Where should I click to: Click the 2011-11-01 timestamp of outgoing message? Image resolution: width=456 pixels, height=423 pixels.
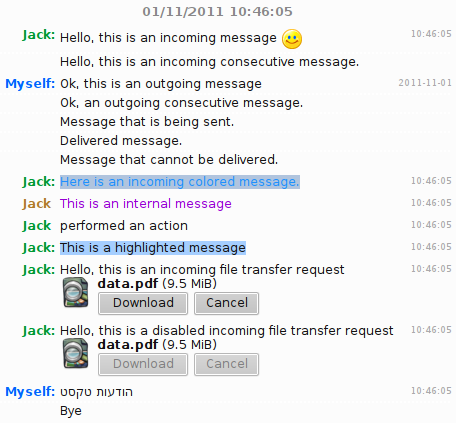click(x=425, y=83)
